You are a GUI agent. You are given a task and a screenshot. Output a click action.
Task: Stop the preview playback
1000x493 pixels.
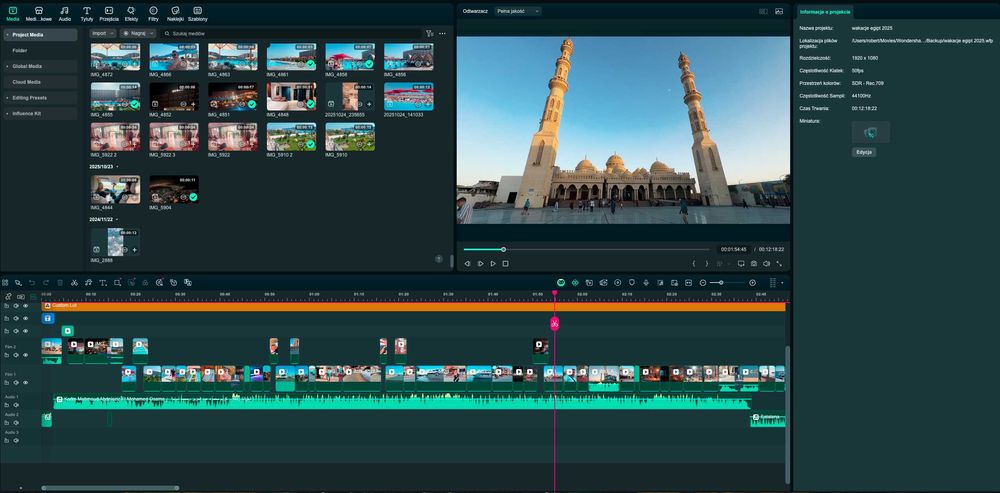tap(505, 263)
